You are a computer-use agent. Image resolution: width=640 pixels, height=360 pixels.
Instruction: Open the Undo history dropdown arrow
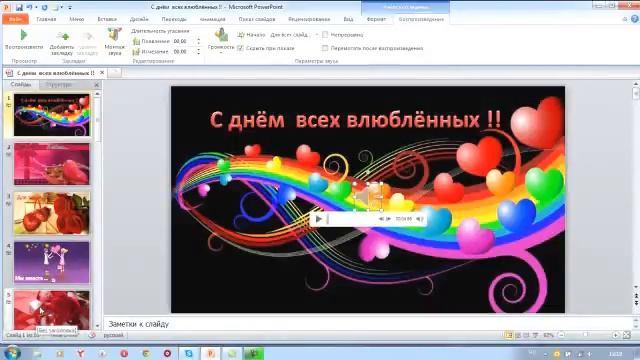(x=36, y=7)
